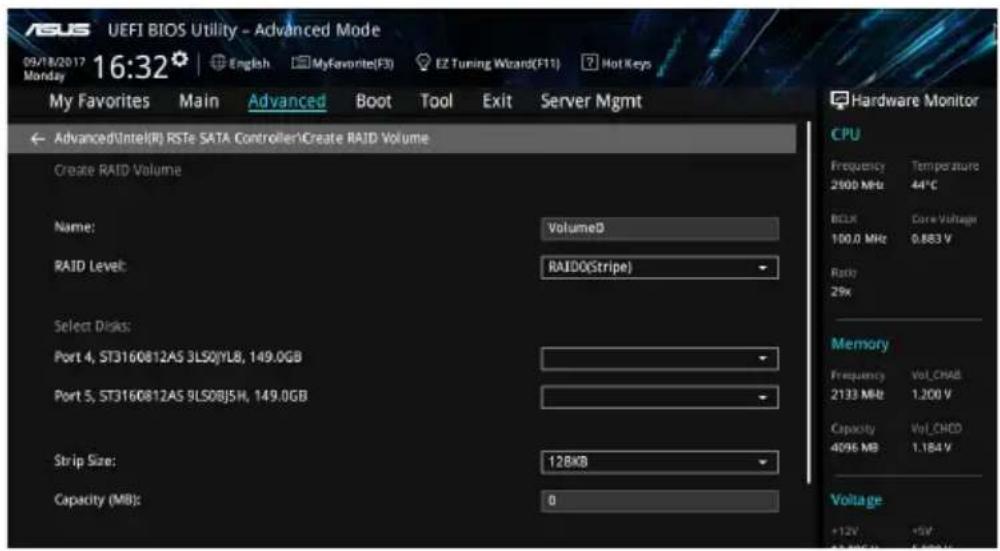Click the memory capacity value 4096 MB
The height and width of the screenshot is (551, 1000).
pyautogui.click(x=855, y=448)
